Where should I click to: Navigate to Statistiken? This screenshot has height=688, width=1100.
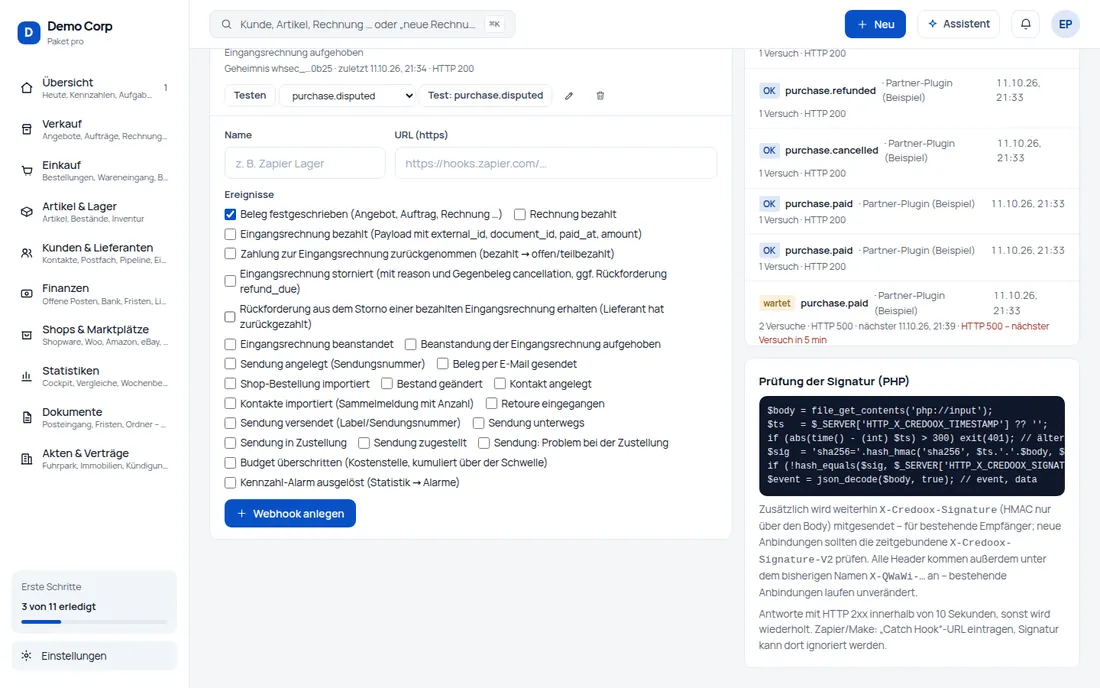coord(94,377)
